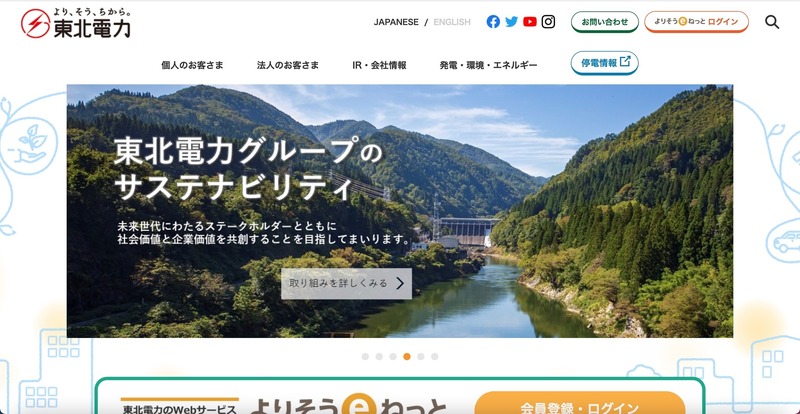The height and width of the screenshot is (414, 800).
Task: Expand 発電・環境・エネルギー menu
Action: [488, 65]
